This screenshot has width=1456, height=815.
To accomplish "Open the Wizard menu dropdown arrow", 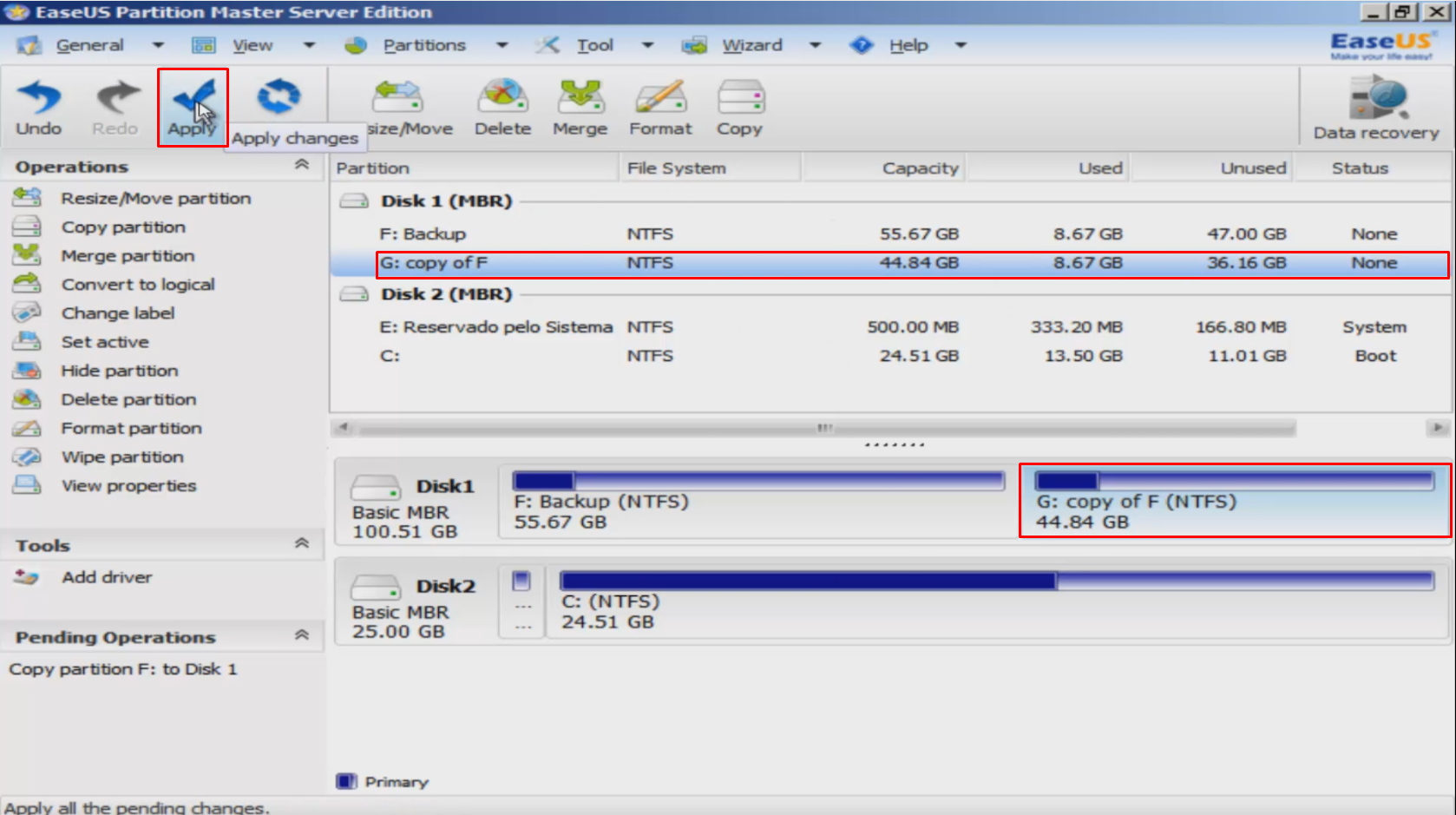I will 815,45.
